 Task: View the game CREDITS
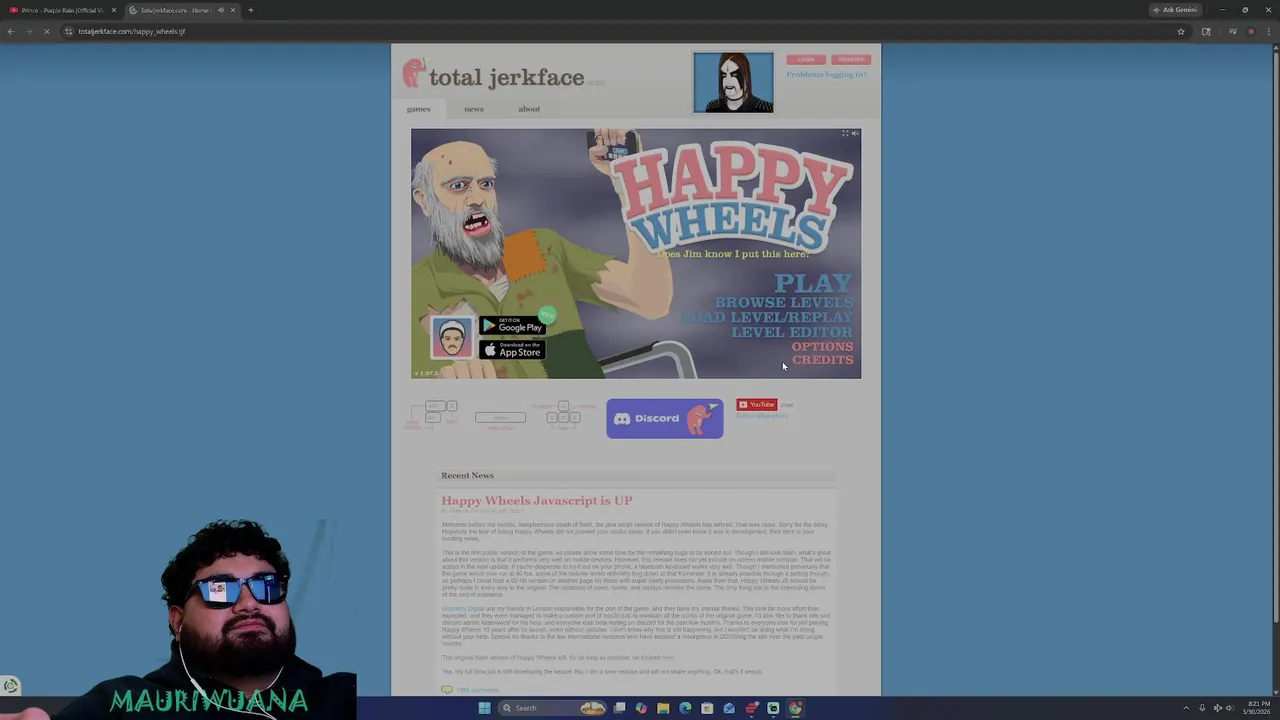(x=822, y=360)
